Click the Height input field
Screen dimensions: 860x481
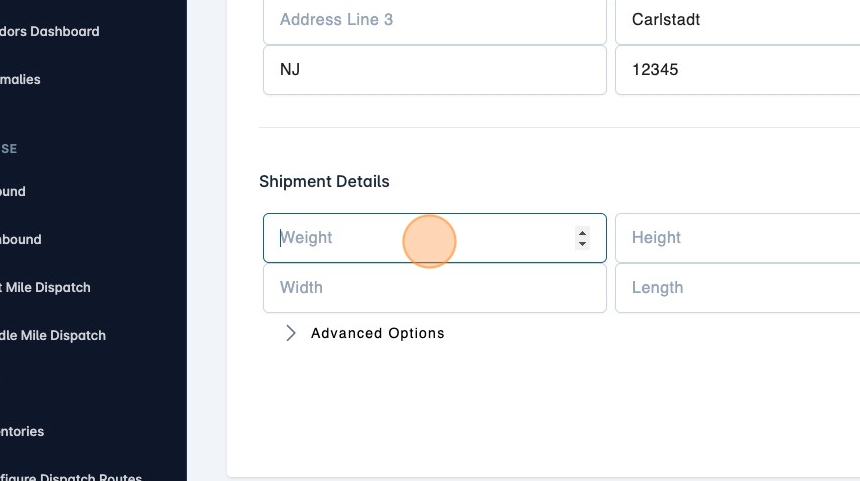(736, 238)
